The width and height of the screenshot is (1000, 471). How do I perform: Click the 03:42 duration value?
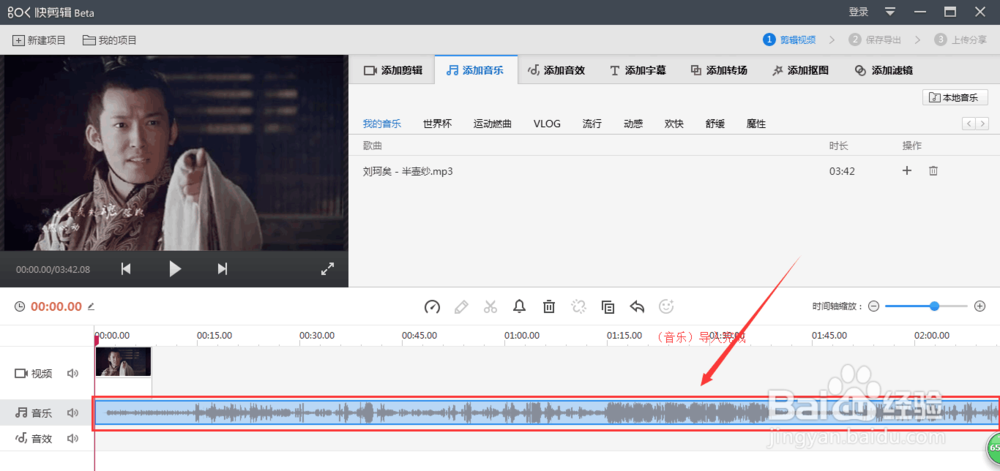point(842,171)
